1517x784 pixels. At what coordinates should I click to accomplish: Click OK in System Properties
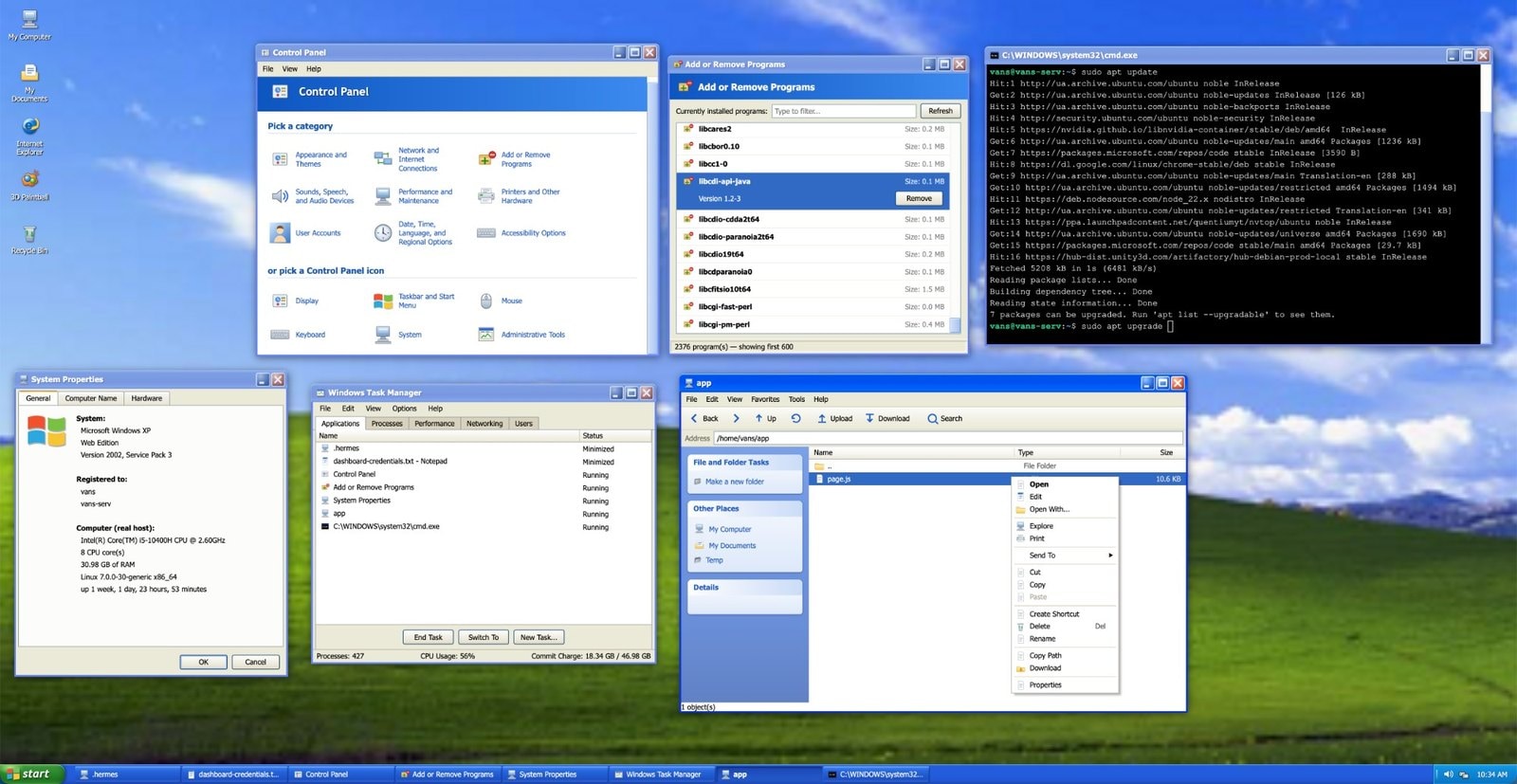pyautogui.click(x=204, y=662)
